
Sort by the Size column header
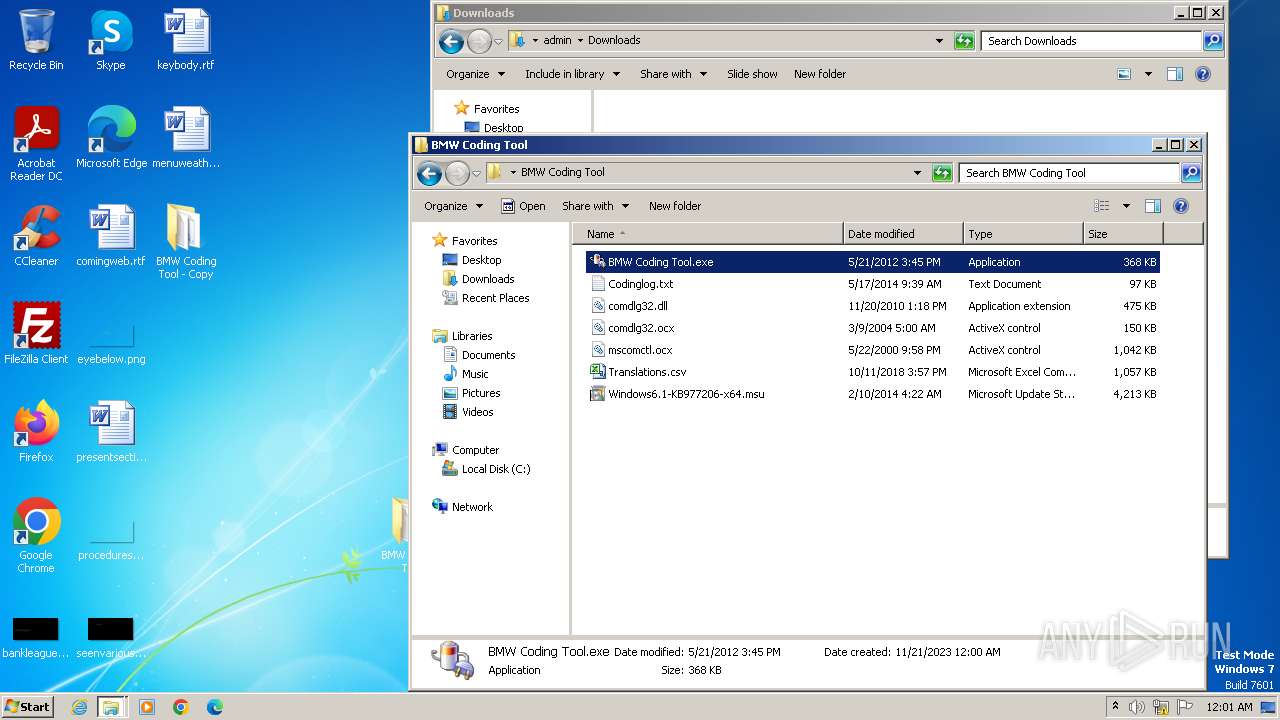(x=1123, y=234)
